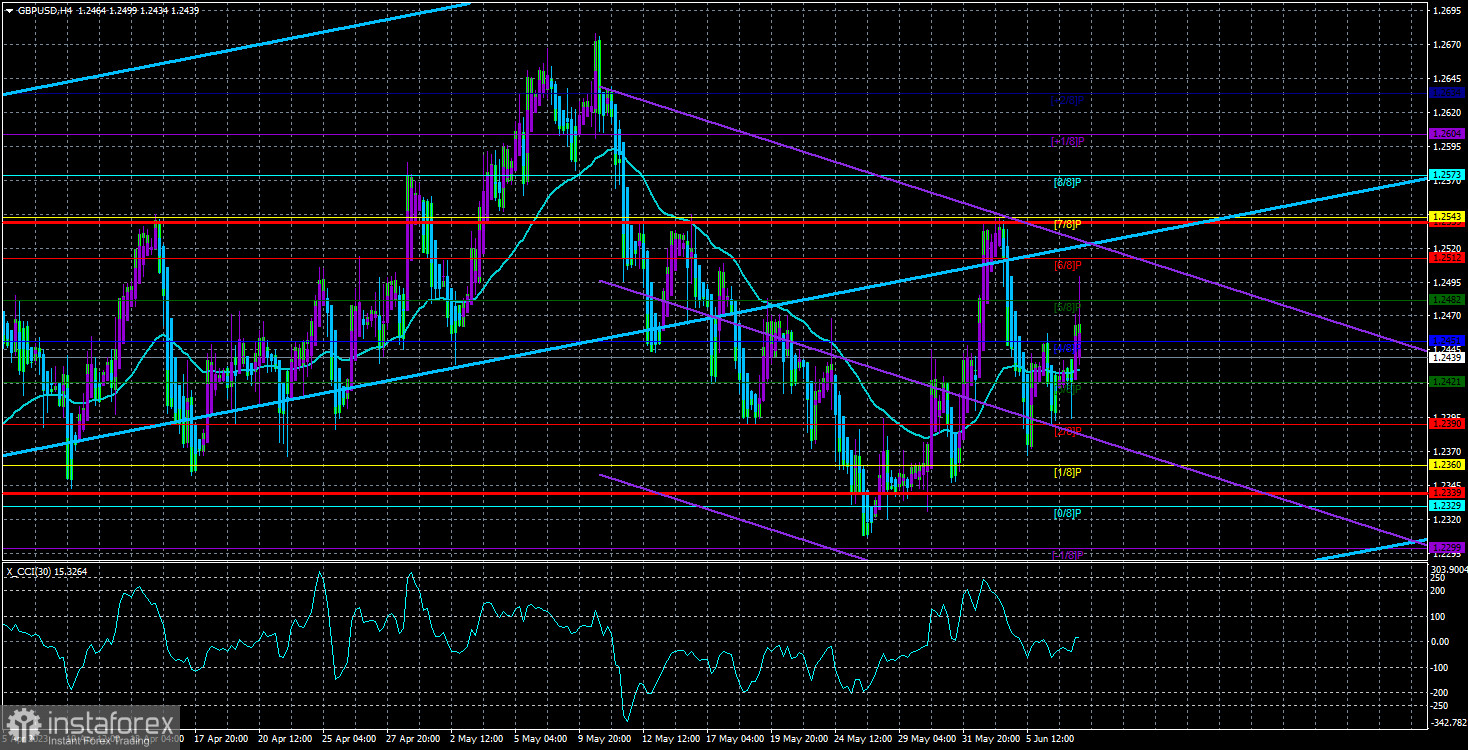Select the [8/8]P Murray level label
This screenshot has width=1468, height=750.
point(1069,182)
